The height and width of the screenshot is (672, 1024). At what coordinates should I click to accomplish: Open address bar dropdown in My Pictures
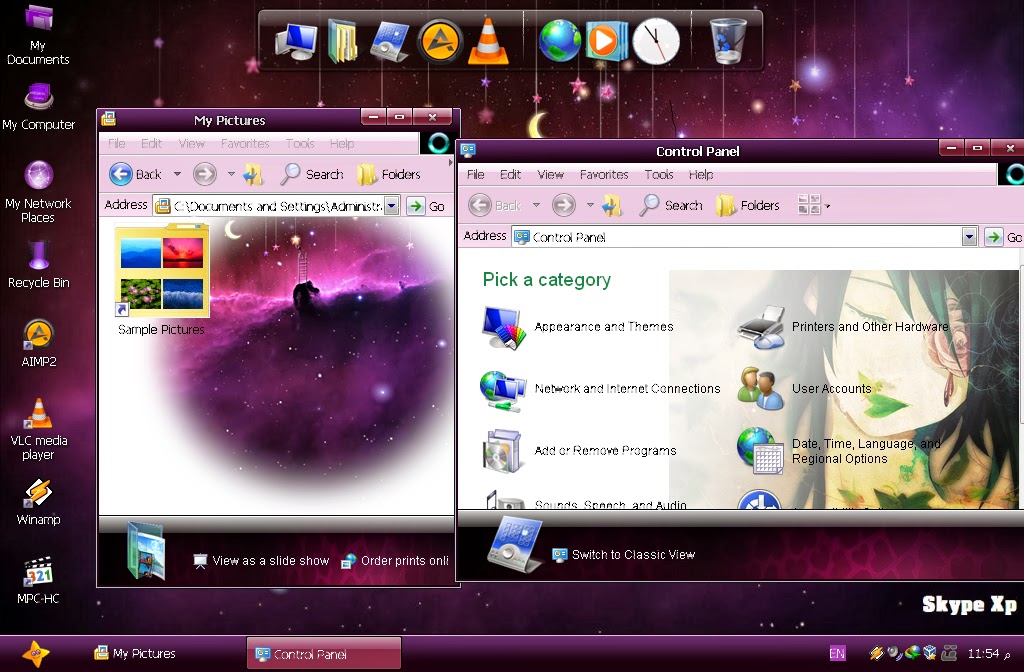[x=391, y=206]
